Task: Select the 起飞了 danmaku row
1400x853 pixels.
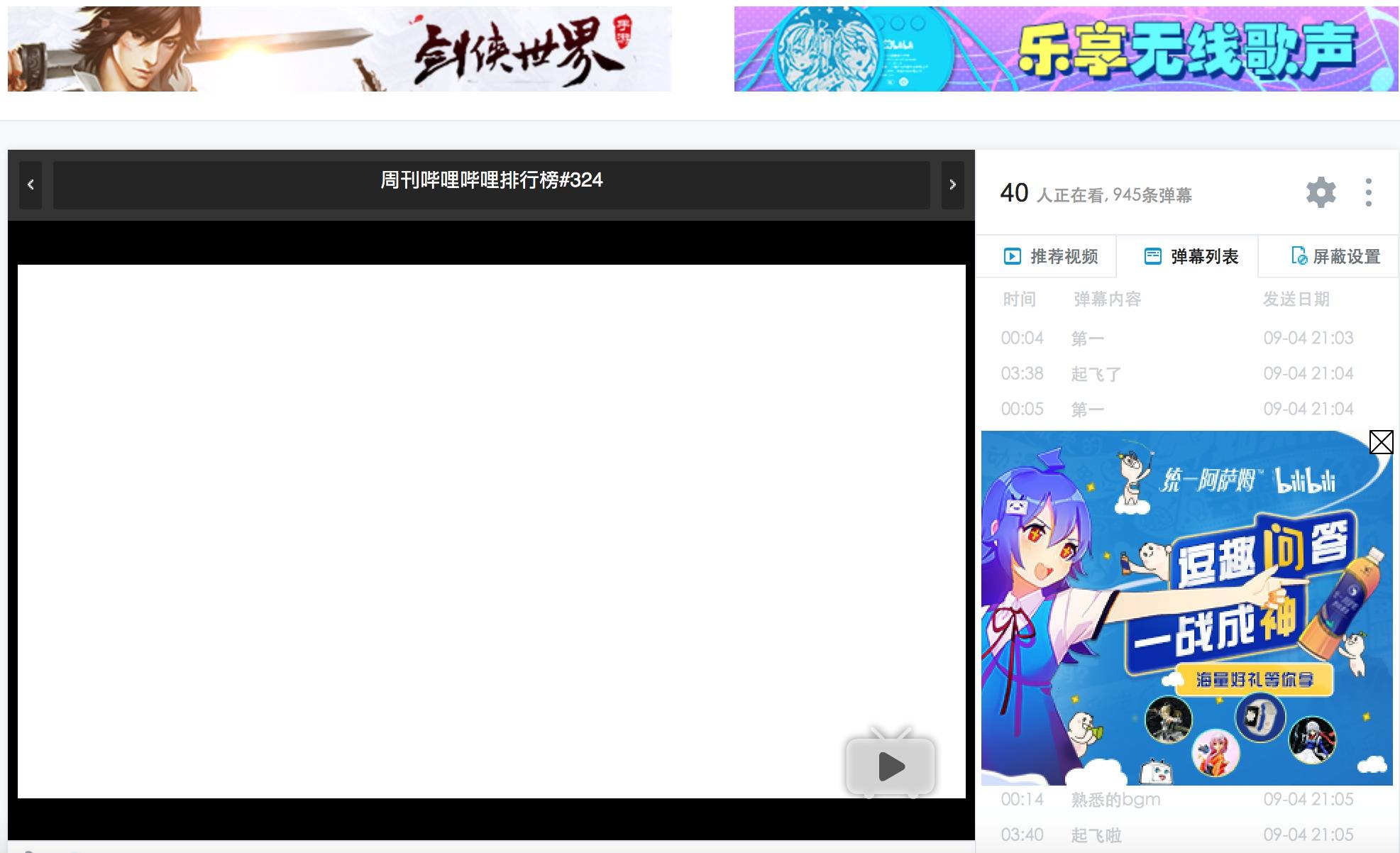Action: pyautogui.click(x=1096, y=374)
